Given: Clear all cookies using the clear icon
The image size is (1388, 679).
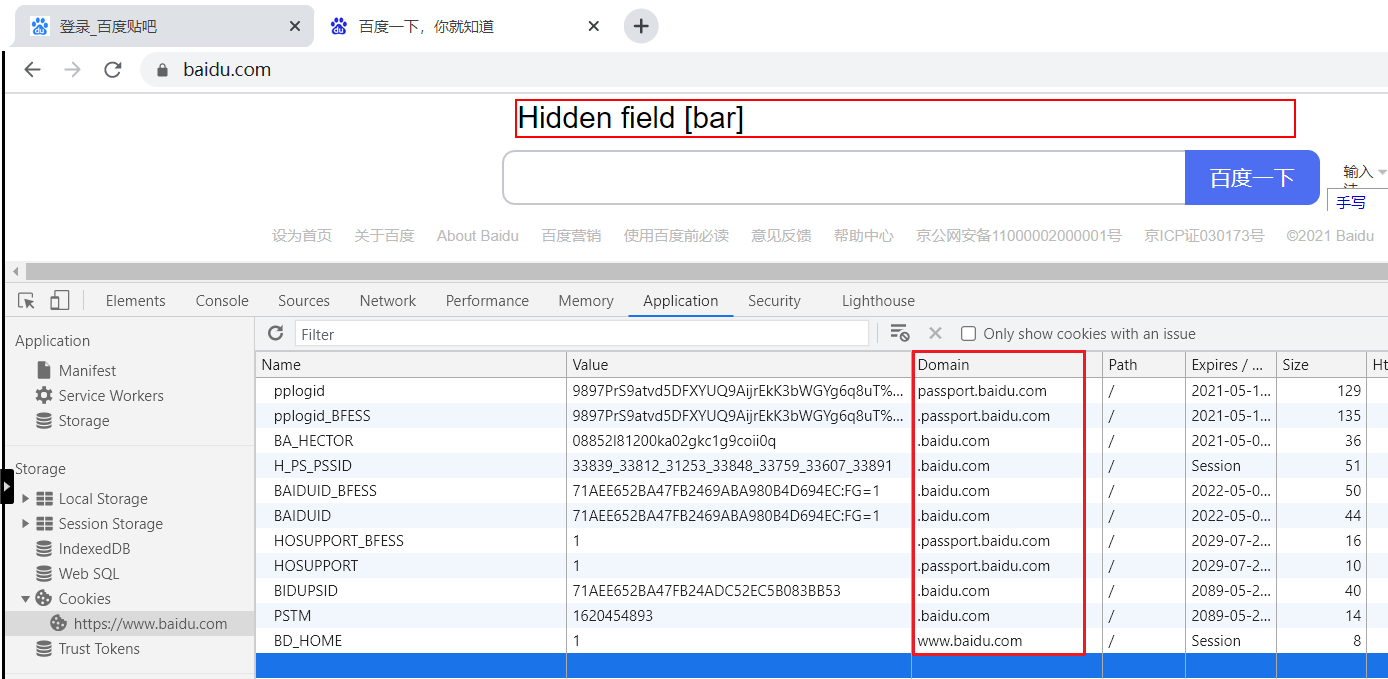Looking at the screenshot, I should pos(899,333).
